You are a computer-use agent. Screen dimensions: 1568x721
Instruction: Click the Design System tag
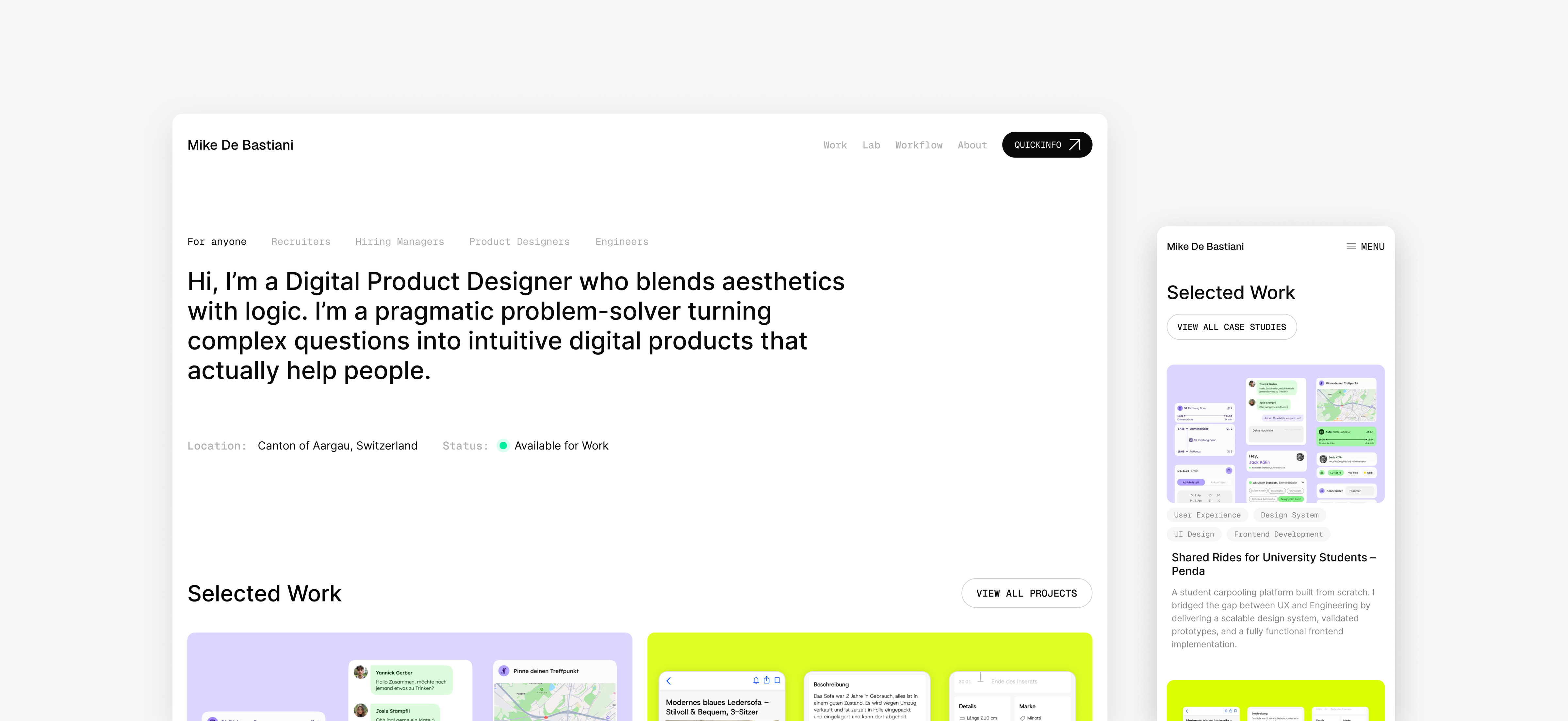(x=1289, y=515)
